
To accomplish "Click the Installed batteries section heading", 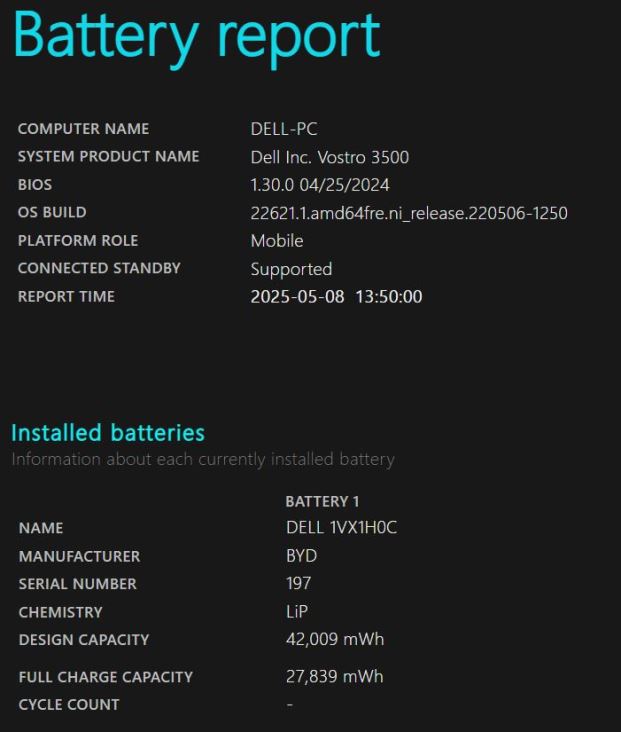I will pyautogui.click(x=108, y=433).
